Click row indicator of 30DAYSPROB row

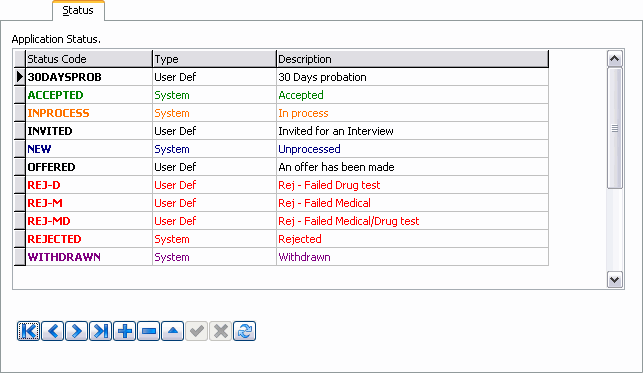[19, 77]
